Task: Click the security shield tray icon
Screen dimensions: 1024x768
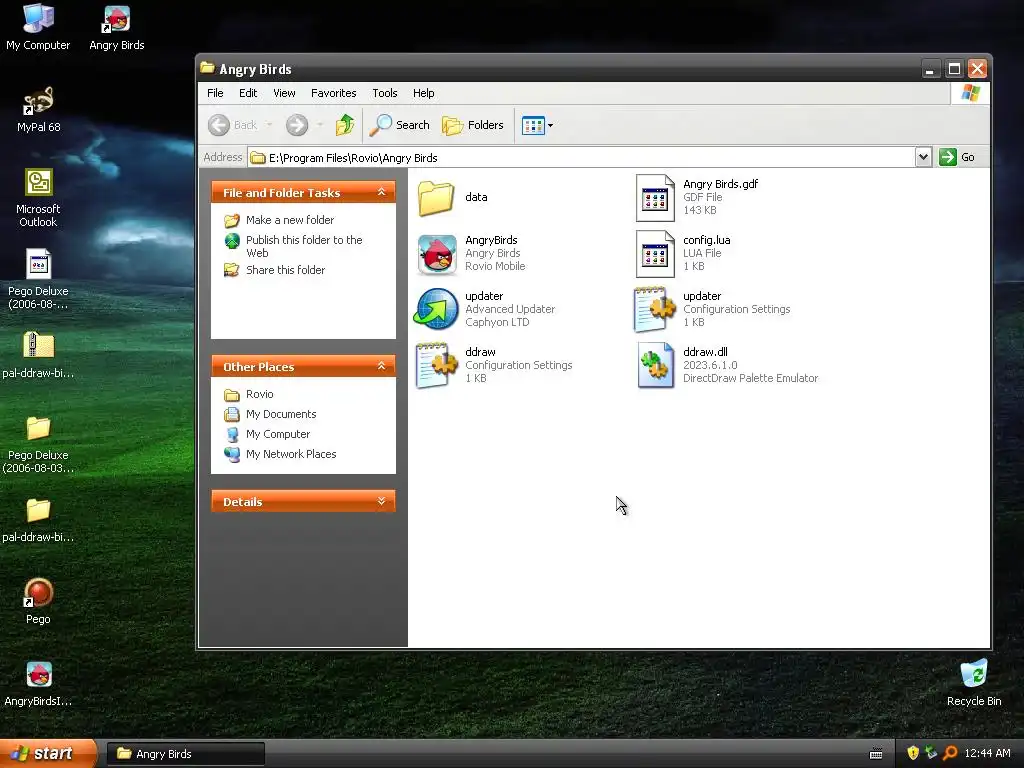Action: pyautogui.click(x=912, y=754)
